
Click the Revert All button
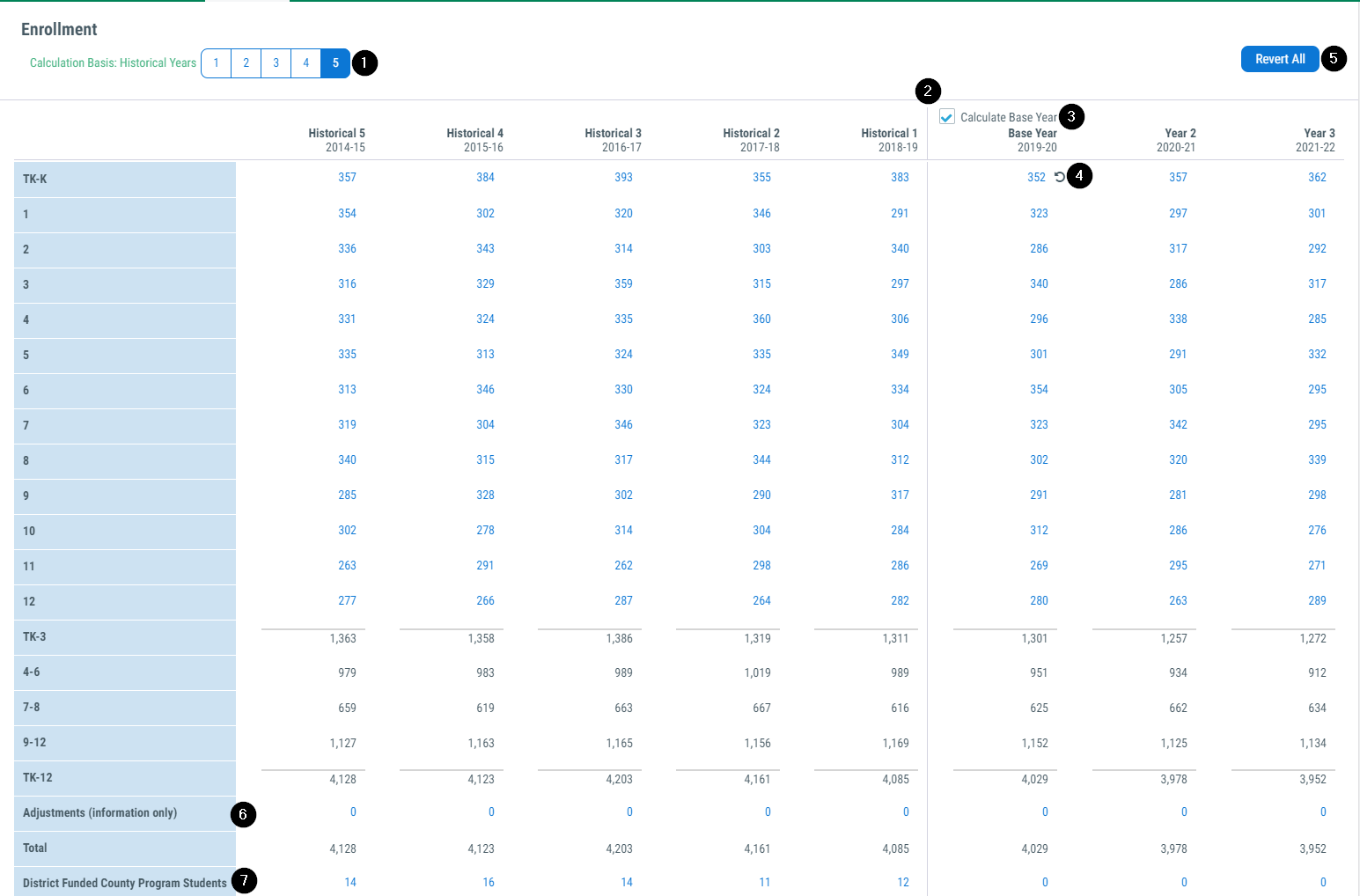click(1280, 59)
